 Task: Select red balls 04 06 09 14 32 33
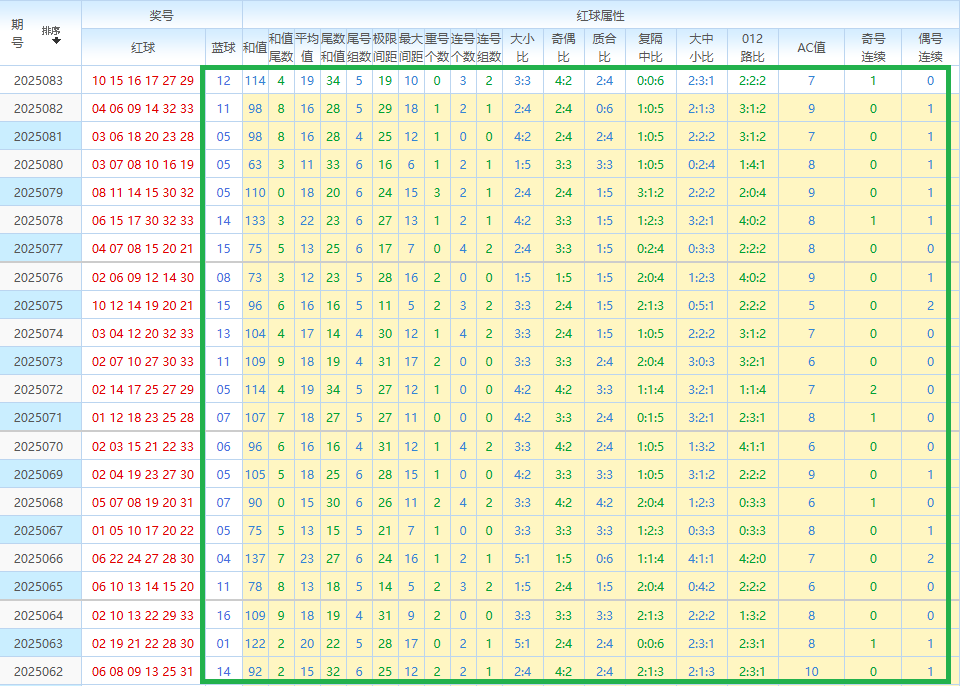click(143, 109)
